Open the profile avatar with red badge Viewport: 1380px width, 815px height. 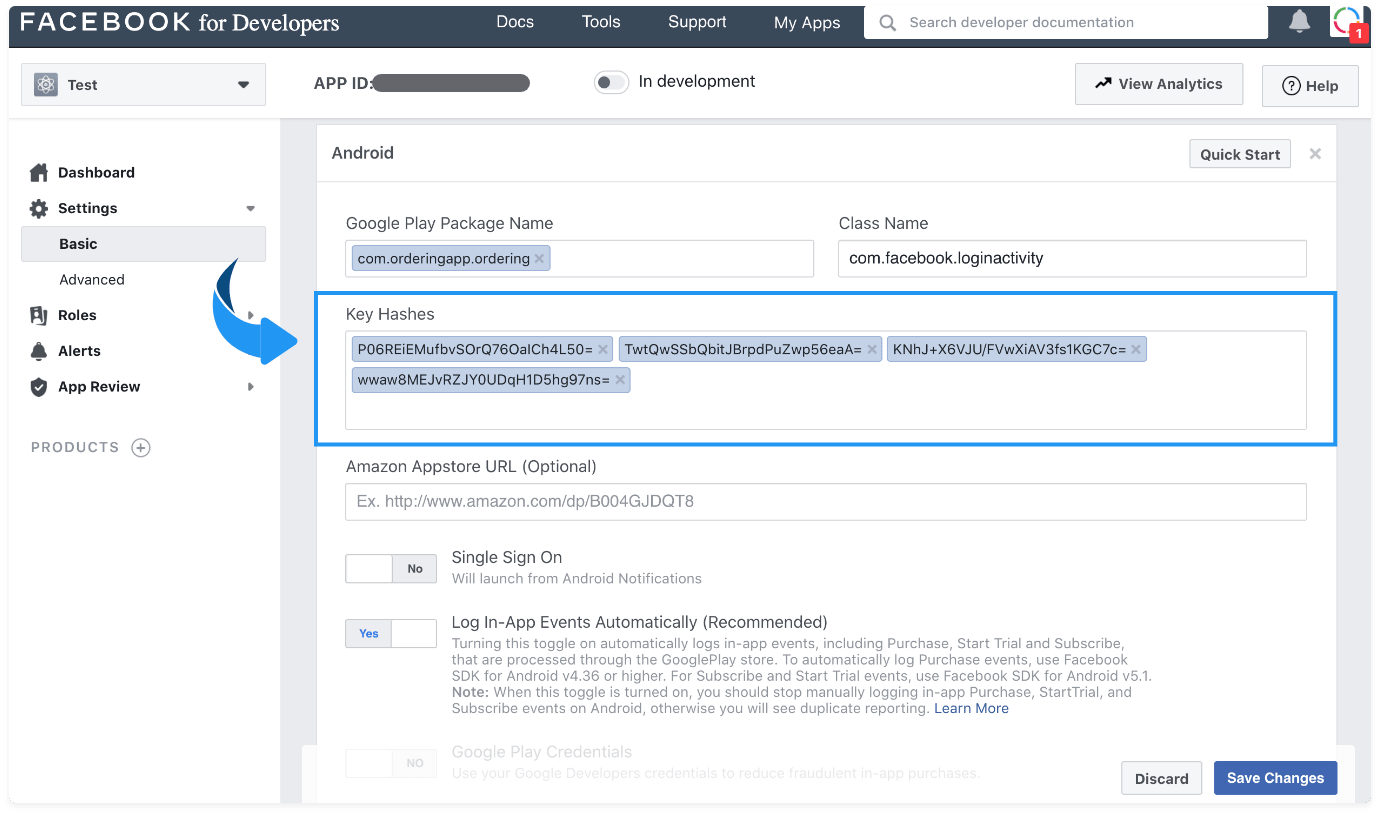click(1348, 21)
